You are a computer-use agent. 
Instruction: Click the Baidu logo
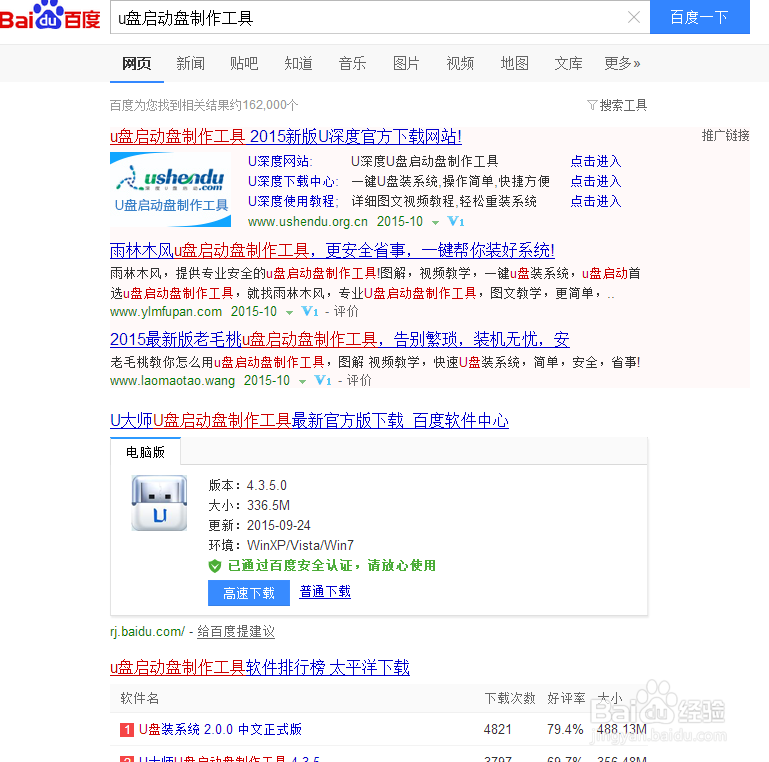50,16
